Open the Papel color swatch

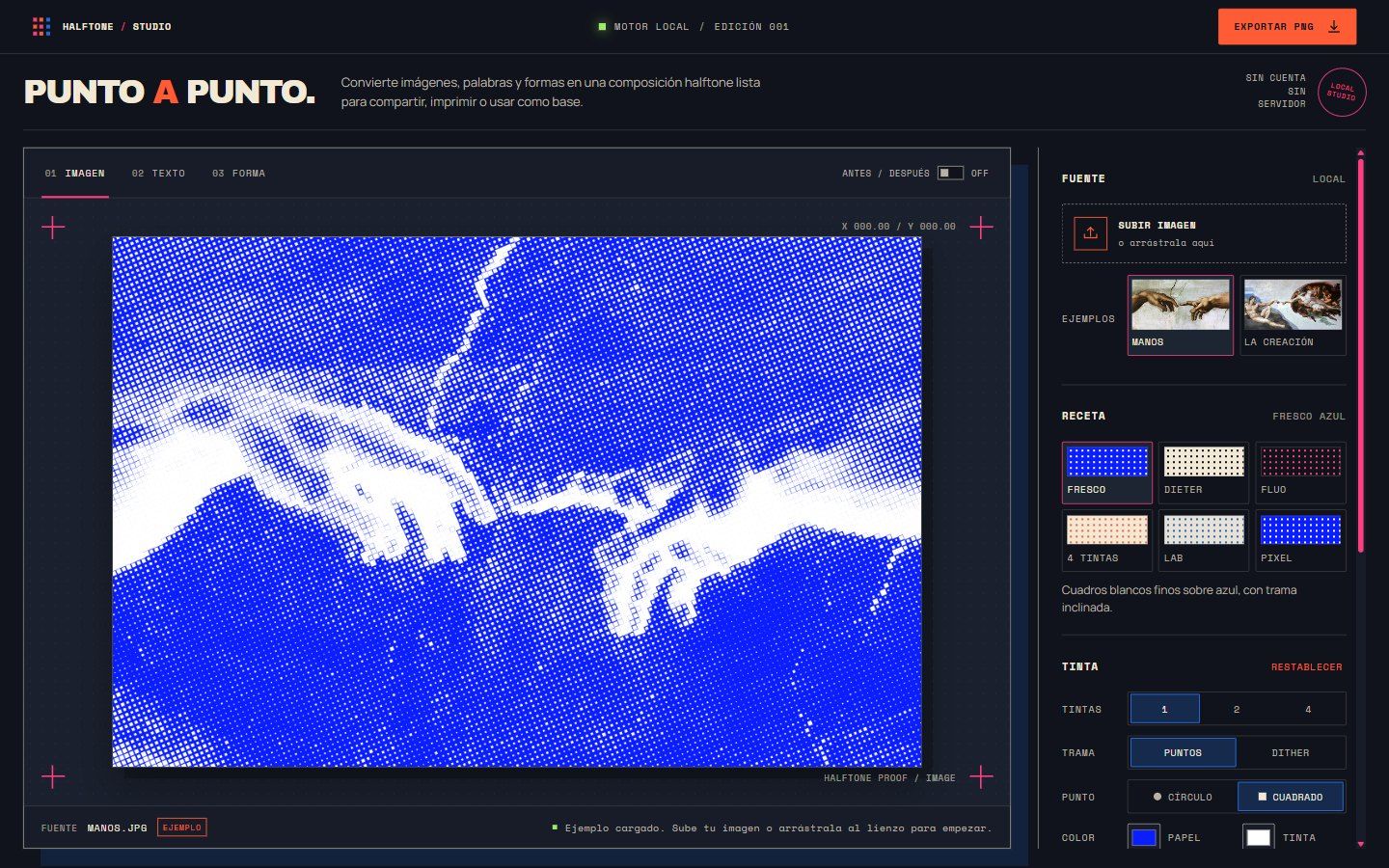point(1144,837)
